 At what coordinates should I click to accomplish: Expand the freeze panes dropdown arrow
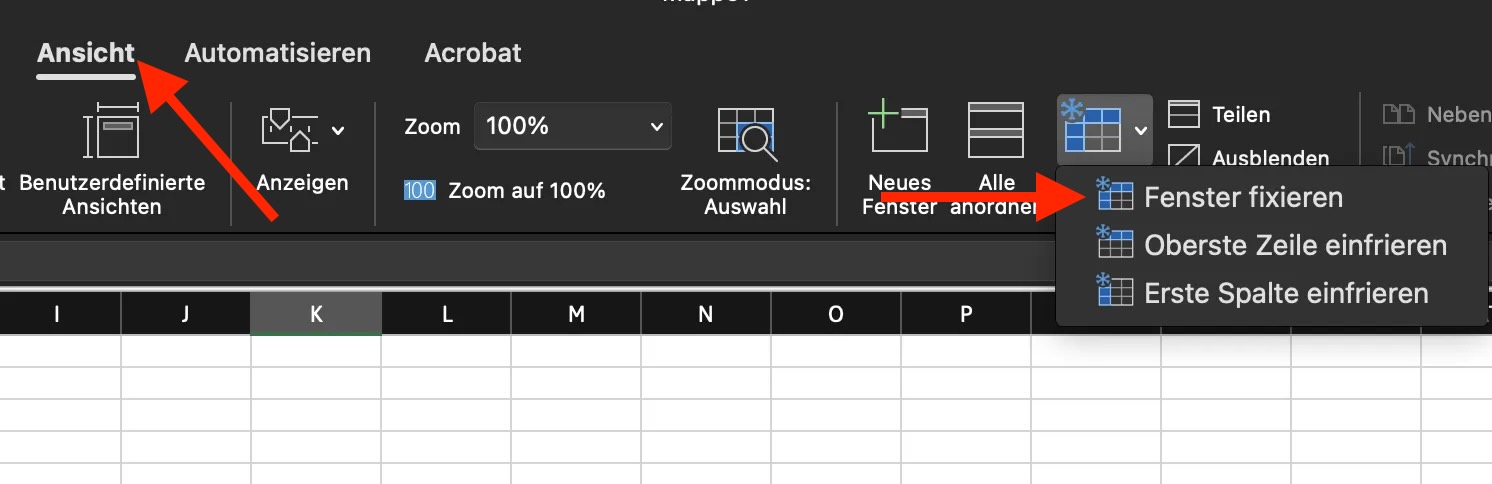pos(1141,130)
